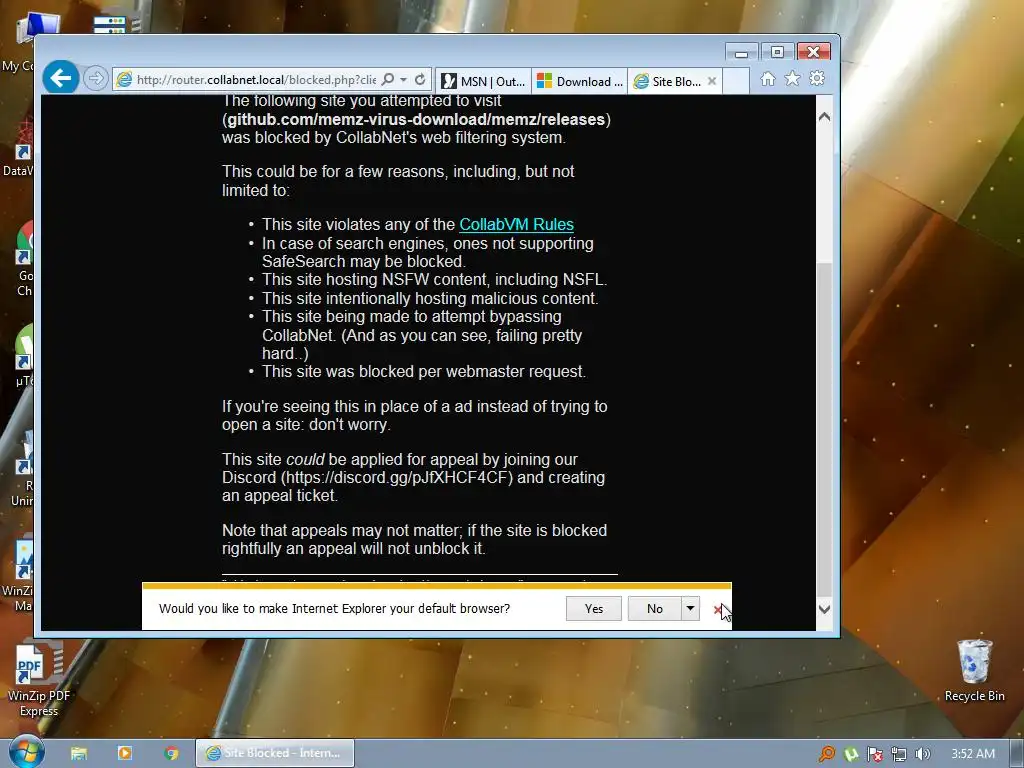This screenshot has height=768, width=1024.
Task: Switch to the Download ... tab
Action: [579, 81]
